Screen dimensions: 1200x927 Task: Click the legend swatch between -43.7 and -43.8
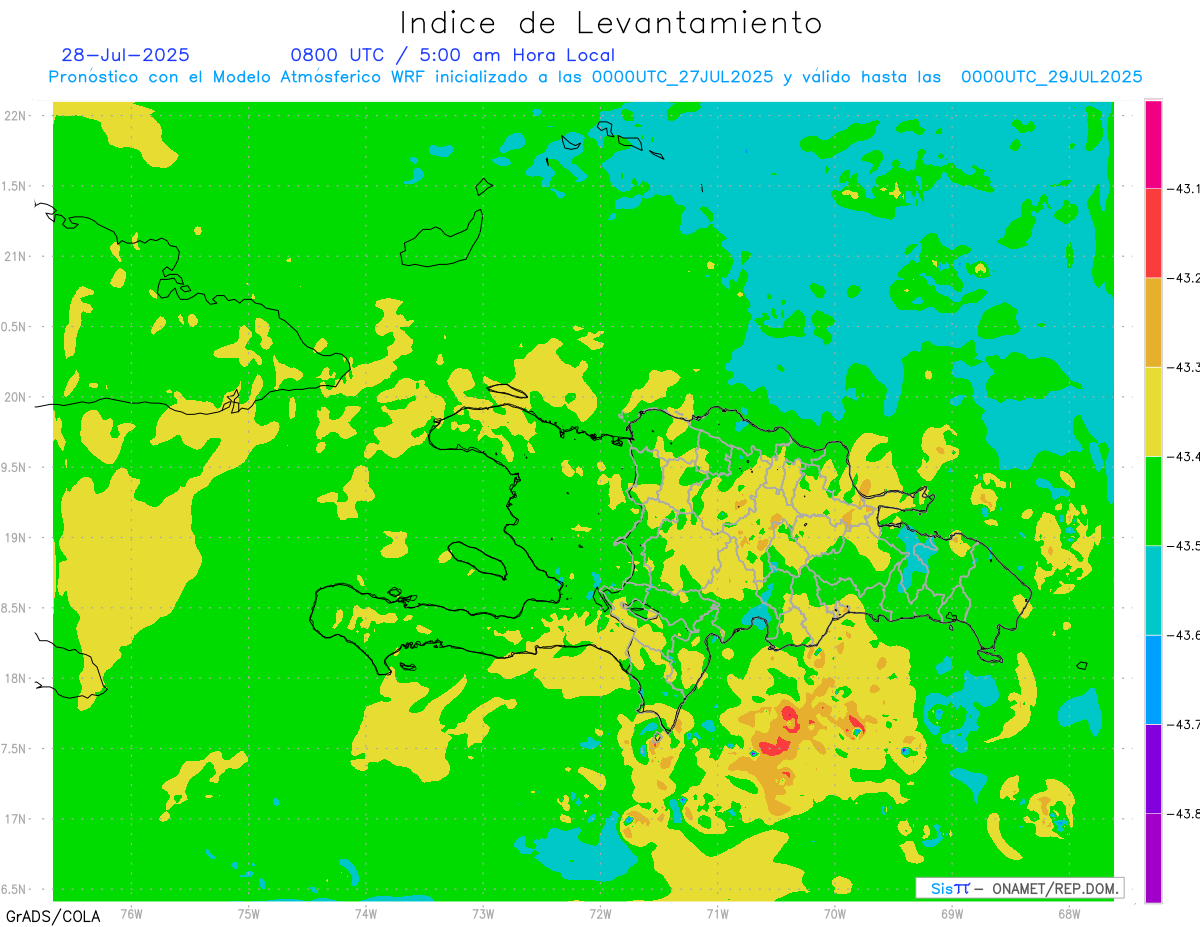(x=1153, y=767)
